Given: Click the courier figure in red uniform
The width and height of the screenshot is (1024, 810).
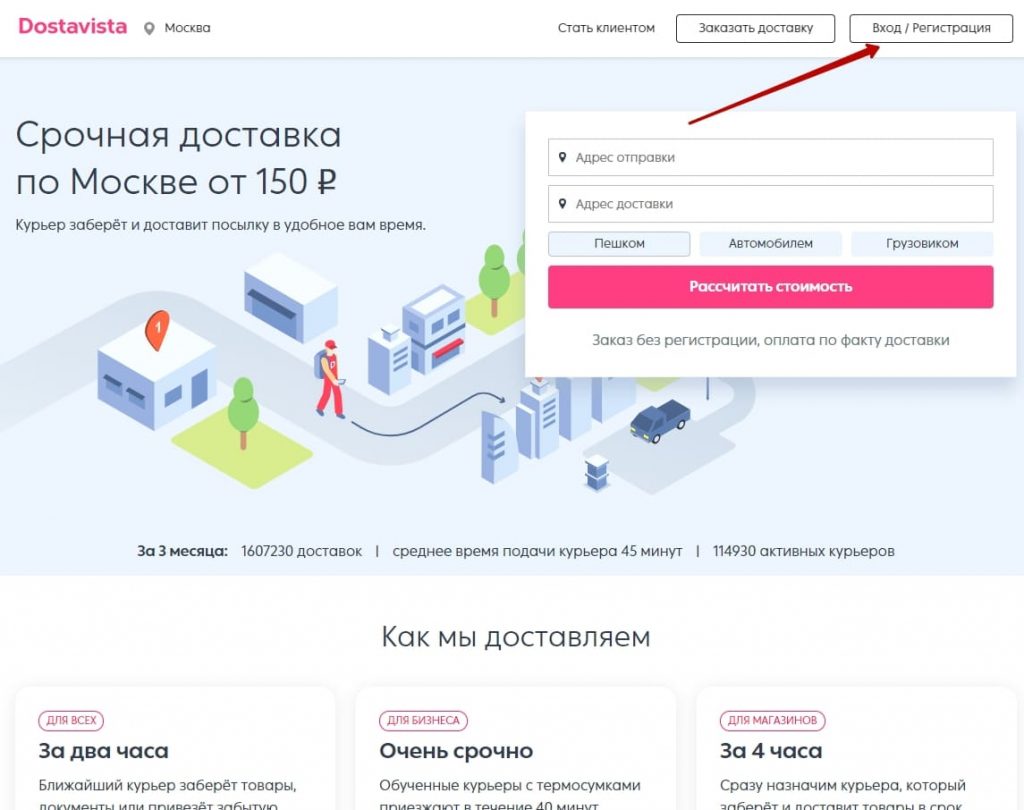Looking at the screenshot, I should click(x=330, y=379).
